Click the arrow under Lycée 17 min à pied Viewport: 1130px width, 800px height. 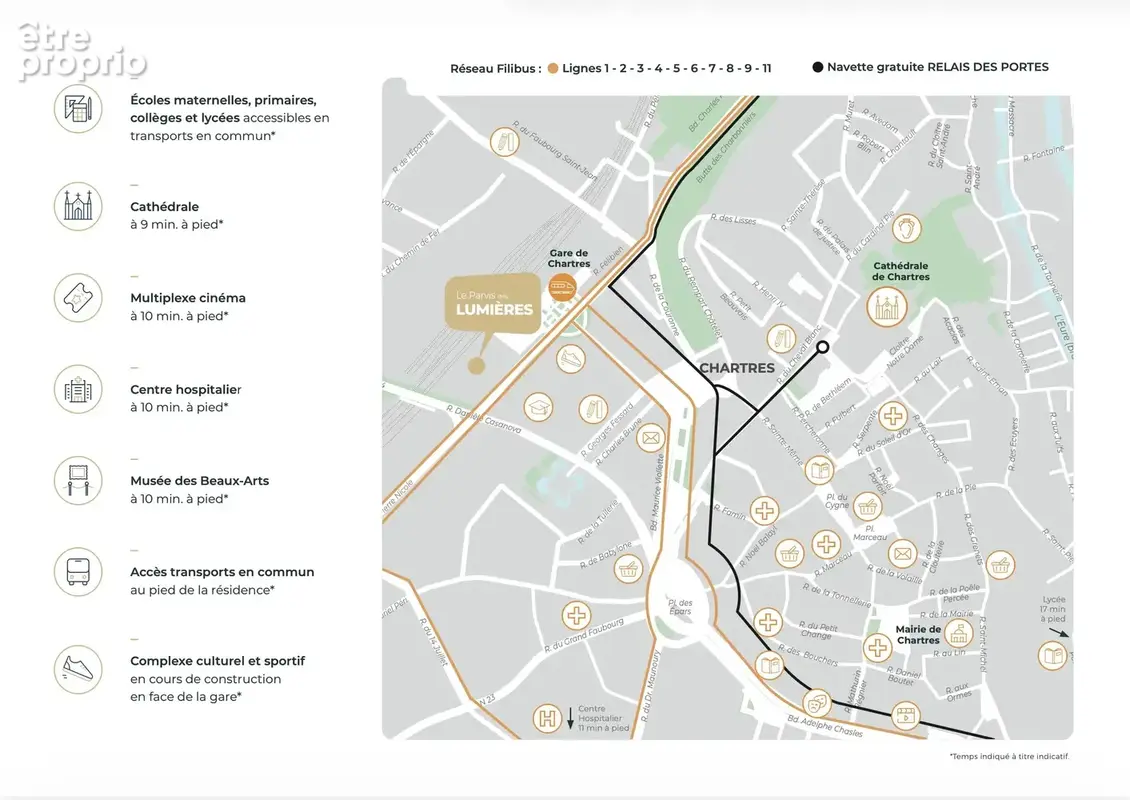(x=1059, y=633)
